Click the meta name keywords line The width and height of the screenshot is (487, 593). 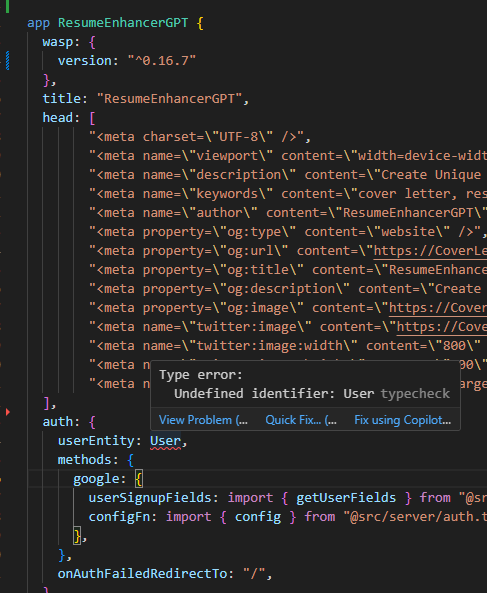pyautogui.click(x=288, y=194)
